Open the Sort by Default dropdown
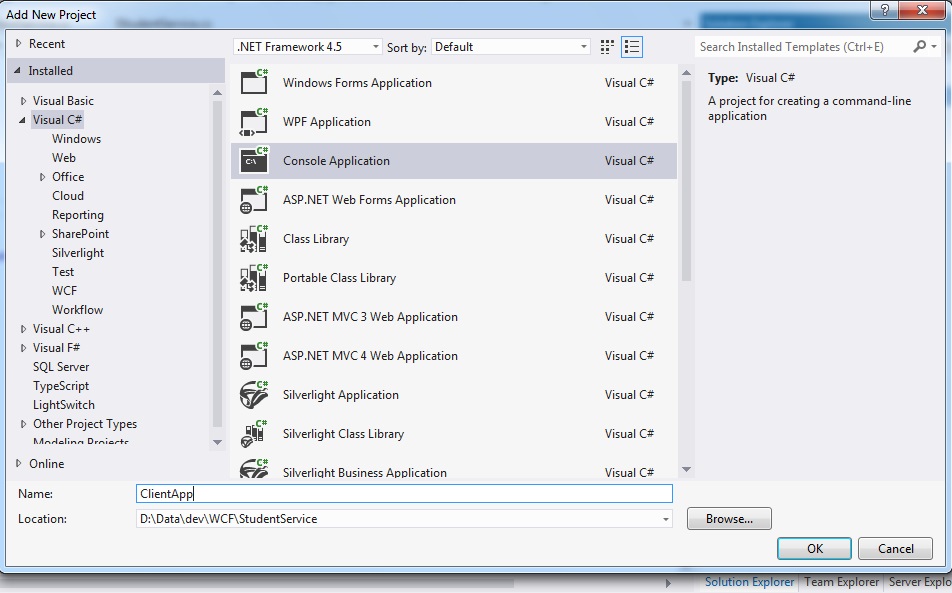Image resolution: width=952 pixels, height=593 pixels. [x=511, y=47]
